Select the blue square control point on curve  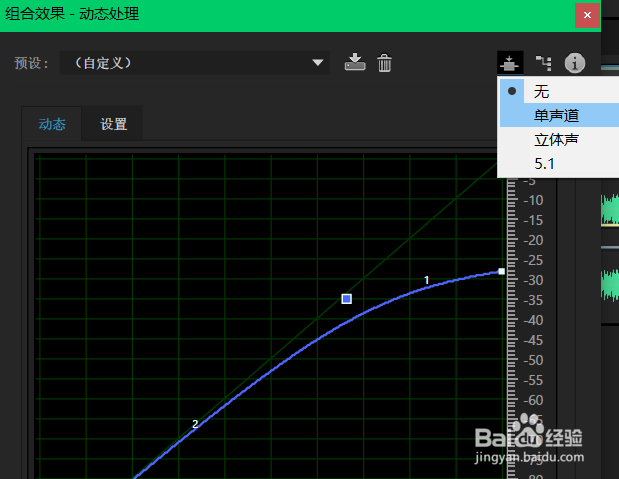[347, 299]
